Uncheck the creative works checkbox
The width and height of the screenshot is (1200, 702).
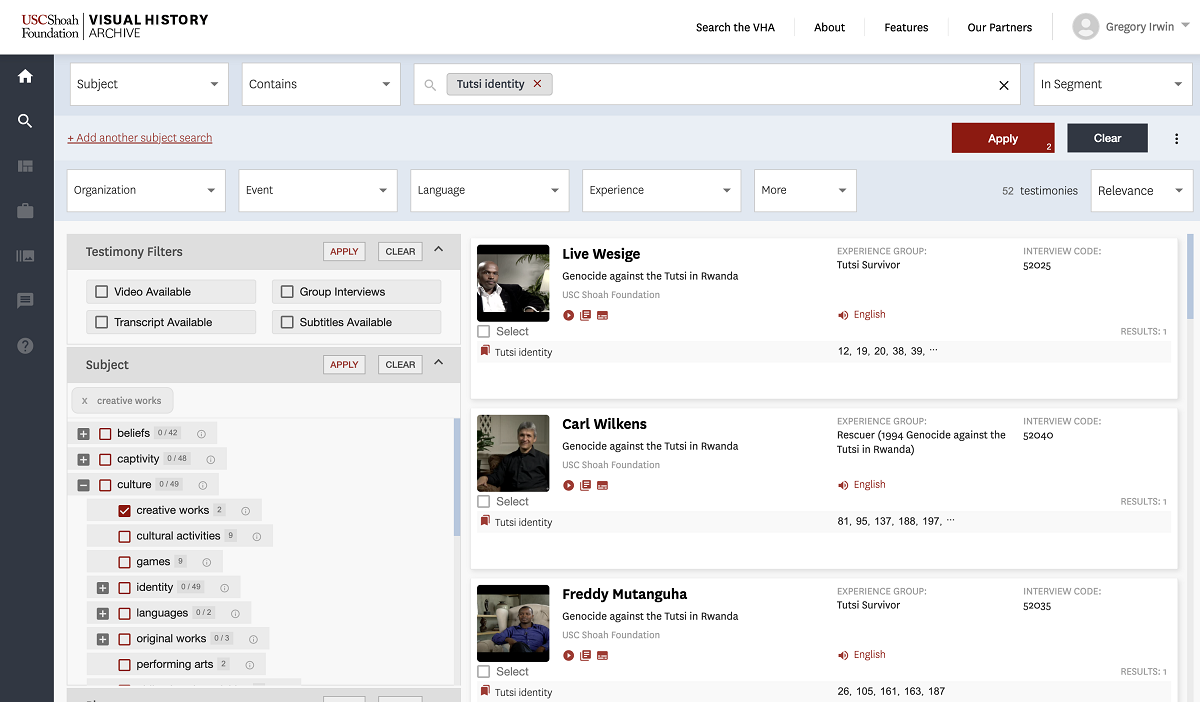click(125, 510)
